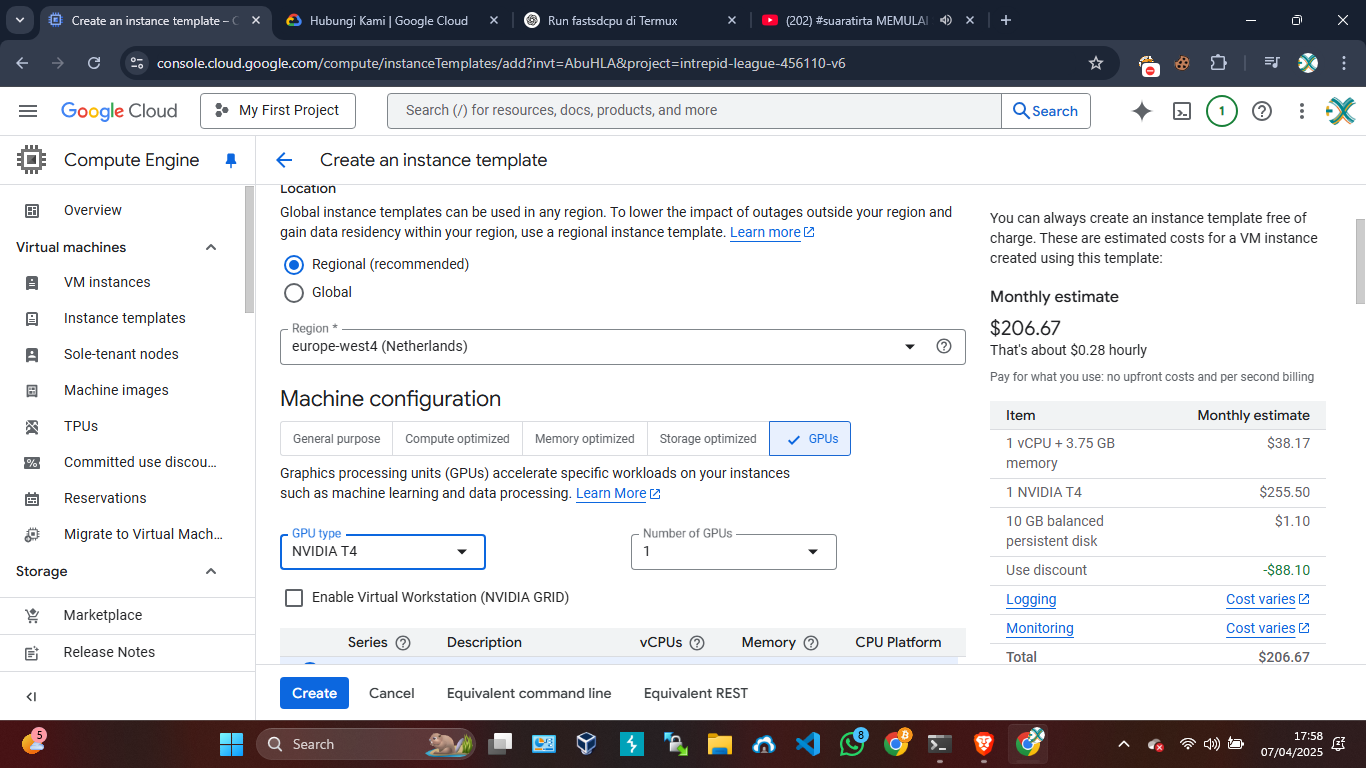Image resolution: width=1366 pixels, height=768 pixels.
Task: Click the Series column help icon
Action: point(403,643)
